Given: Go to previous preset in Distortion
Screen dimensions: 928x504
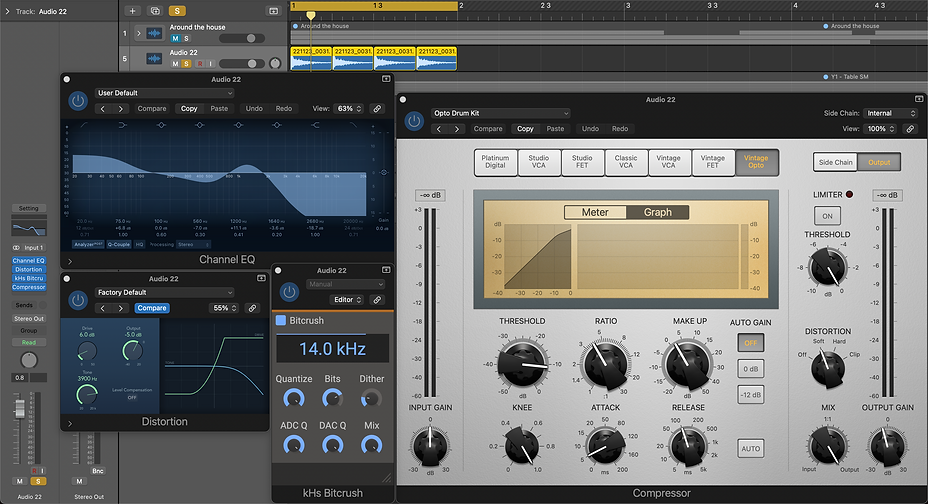Looking at the screenshot, I should tap(102, 308).
